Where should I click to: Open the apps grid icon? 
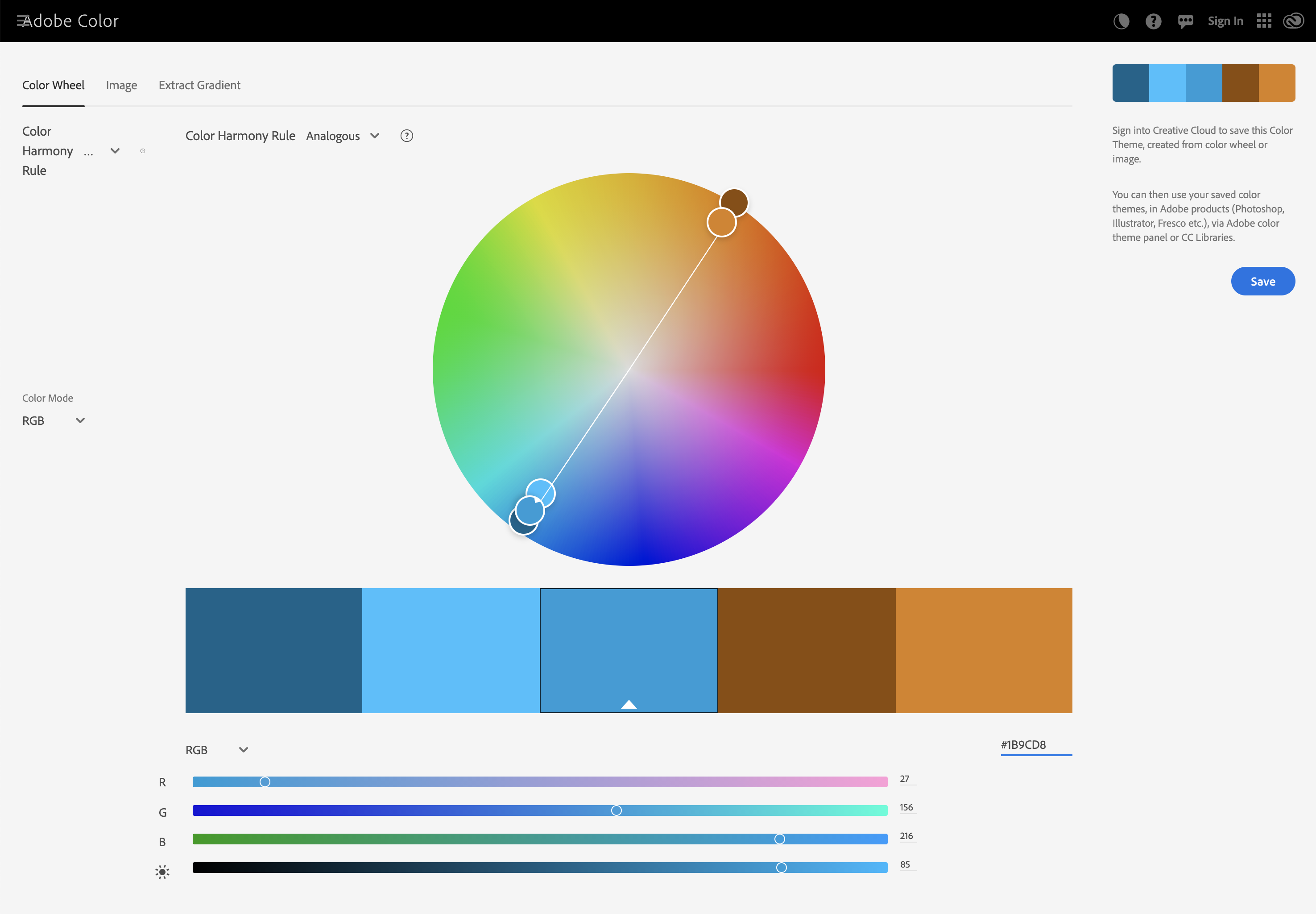1264,21
